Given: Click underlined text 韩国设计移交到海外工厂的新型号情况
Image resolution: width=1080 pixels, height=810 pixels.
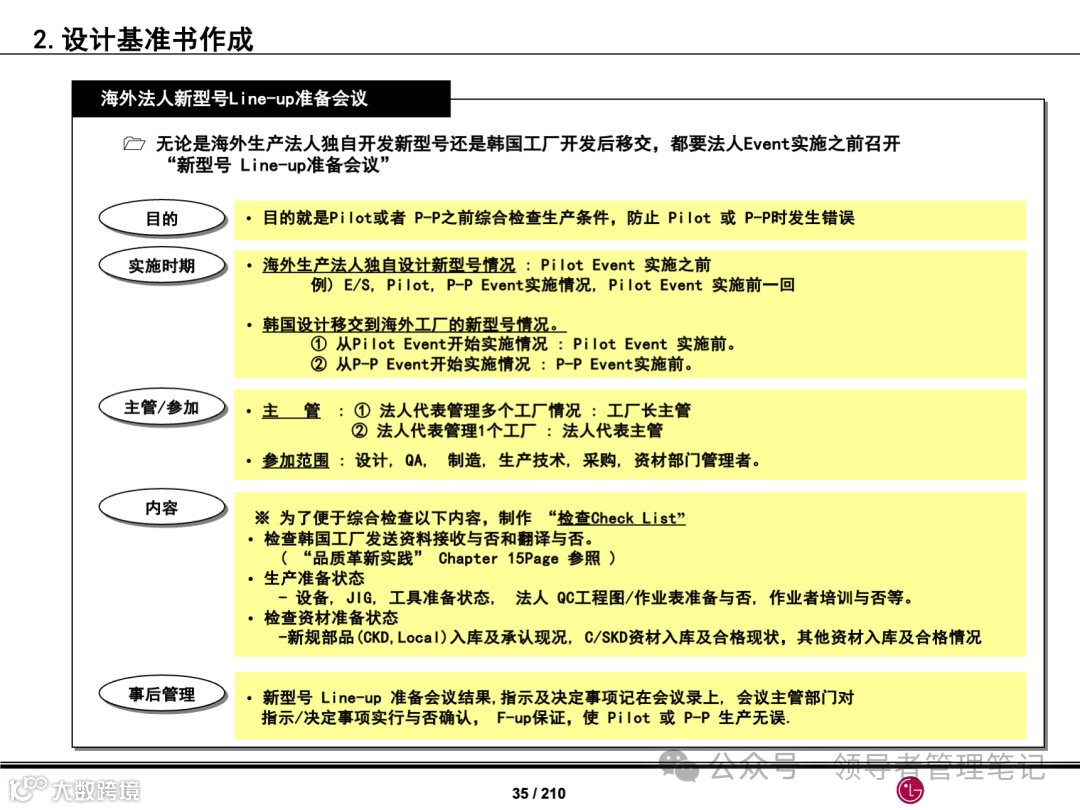Looking at the screenshot, I should (413, 324).
